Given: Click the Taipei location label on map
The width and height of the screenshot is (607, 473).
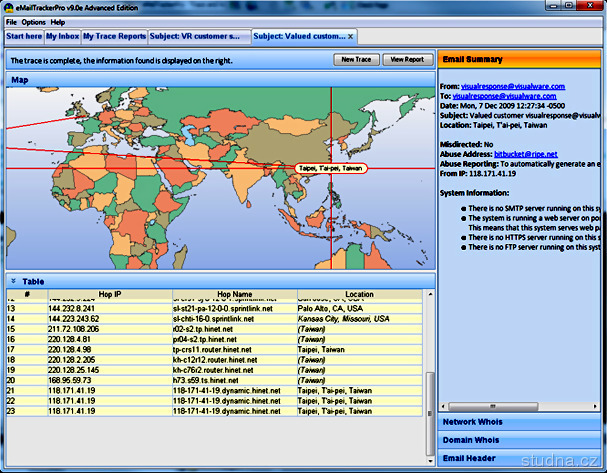Looking at the screenshot, I should point(331,168).
